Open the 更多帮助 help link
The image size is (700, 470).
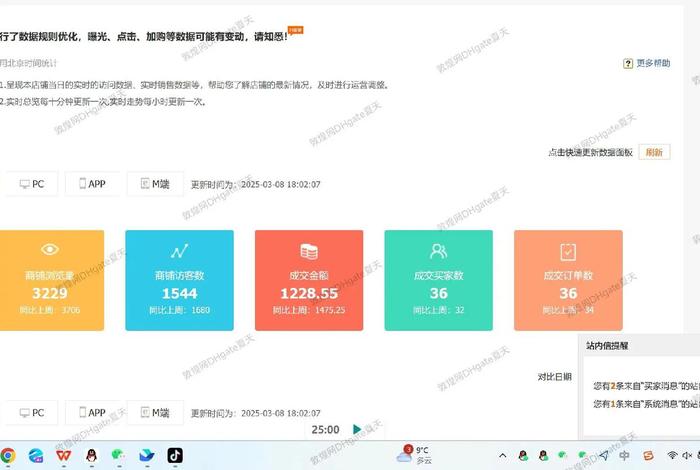[653, 63]
